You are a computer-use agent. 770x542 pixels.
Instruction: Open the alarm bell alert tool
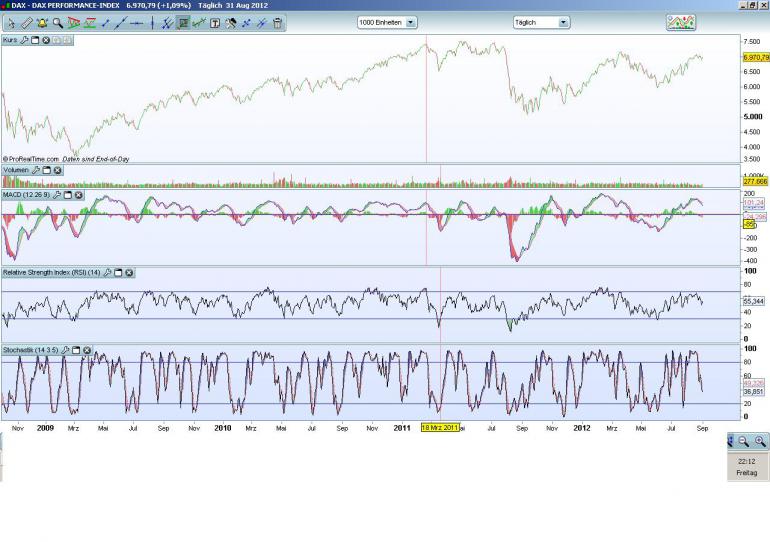pos(42,23)
